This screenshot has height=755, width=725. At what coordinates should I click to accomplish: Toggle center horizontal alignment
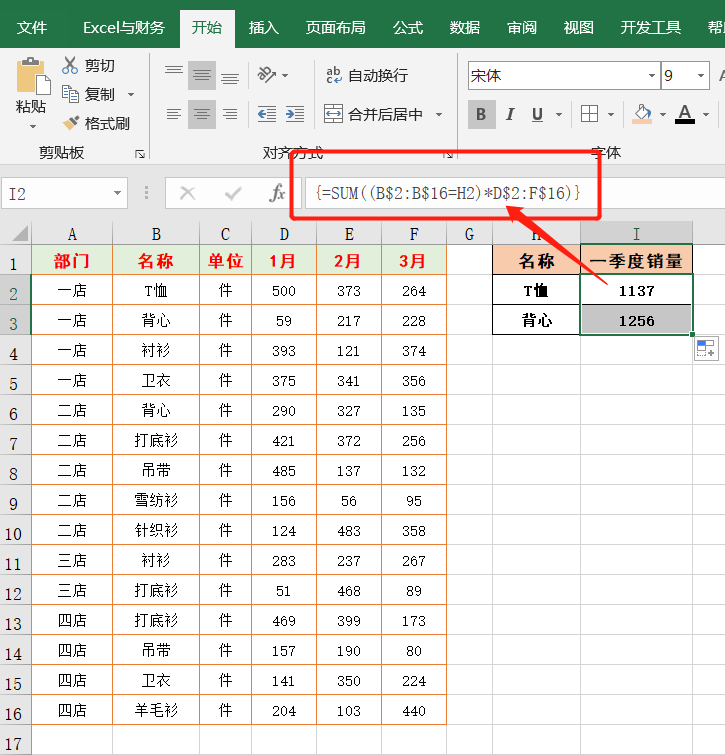tap(202, 114)
